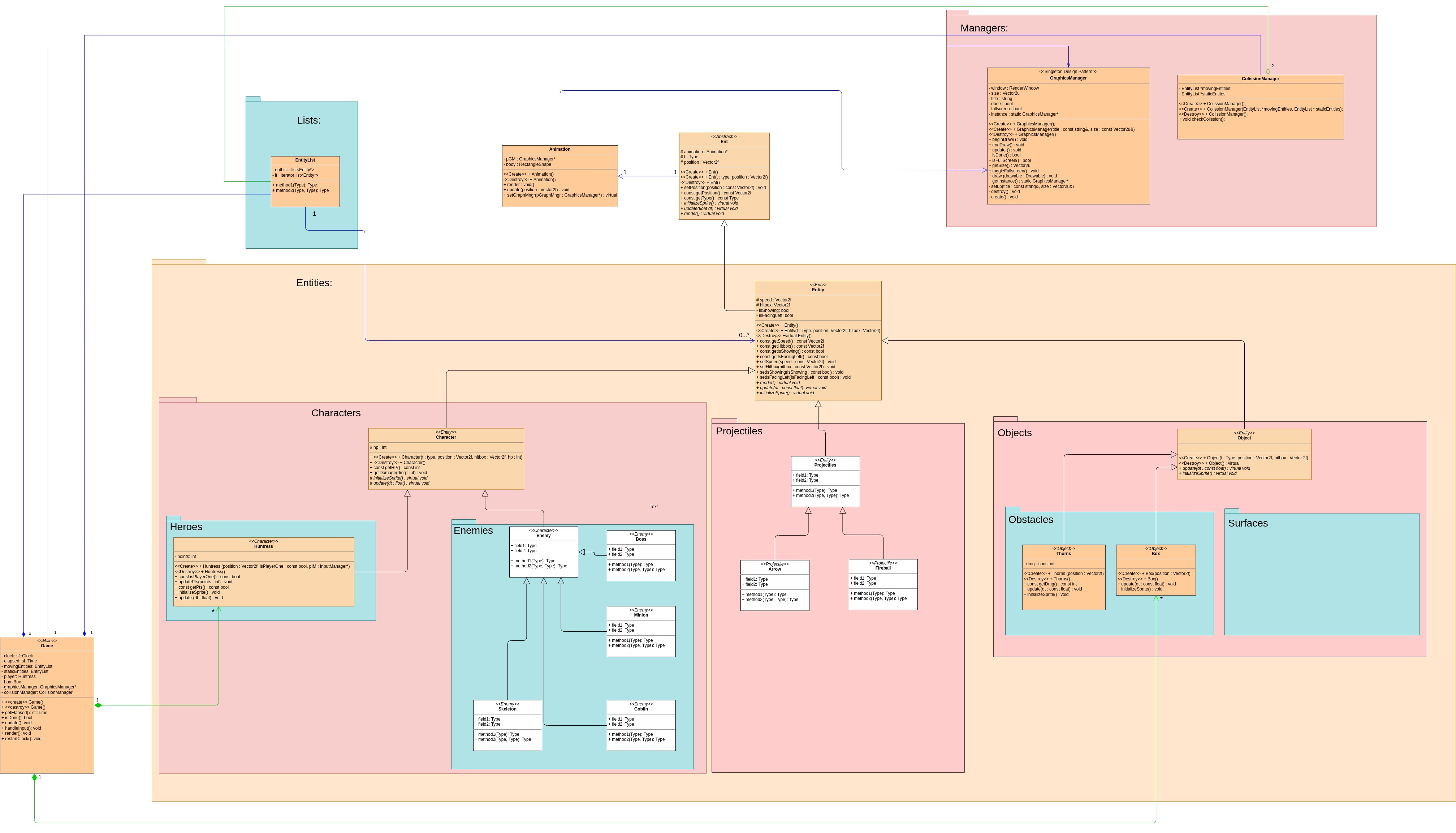The width and height of the screenshot is (1456, 833).
Task: Select '- points: int' in Huntress
Action: point(185,557)
